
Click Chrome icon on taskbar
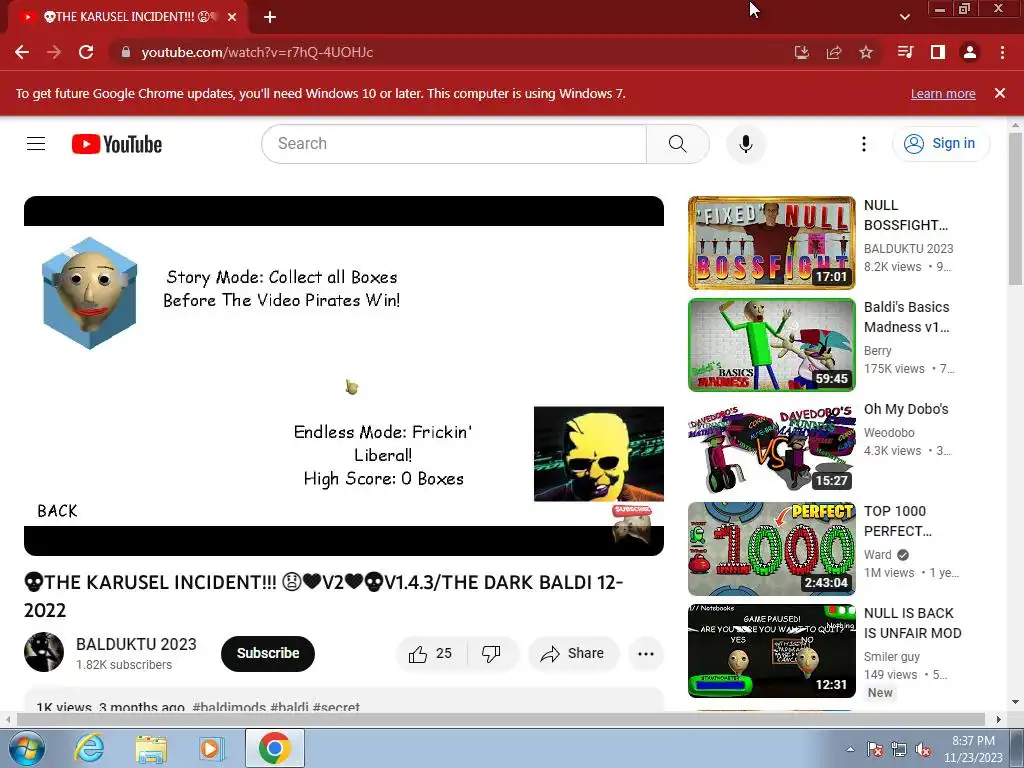coord(274,748)
